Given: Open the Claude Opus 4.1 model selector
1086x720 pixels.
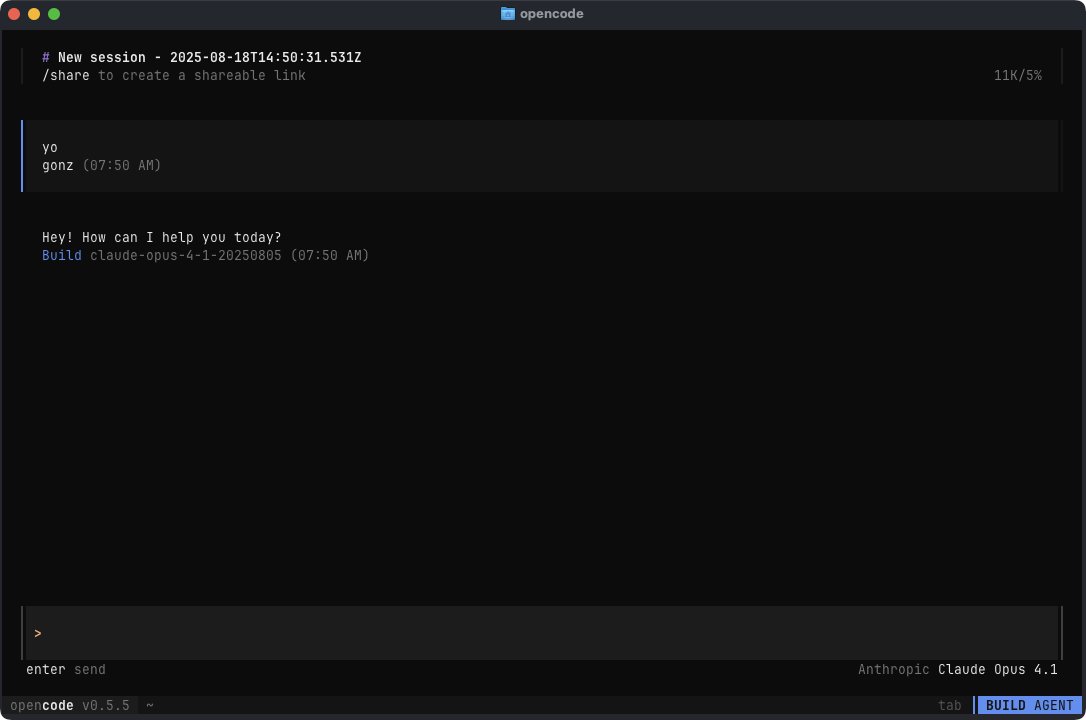Looking at the screenshot, I should (998, 669).
